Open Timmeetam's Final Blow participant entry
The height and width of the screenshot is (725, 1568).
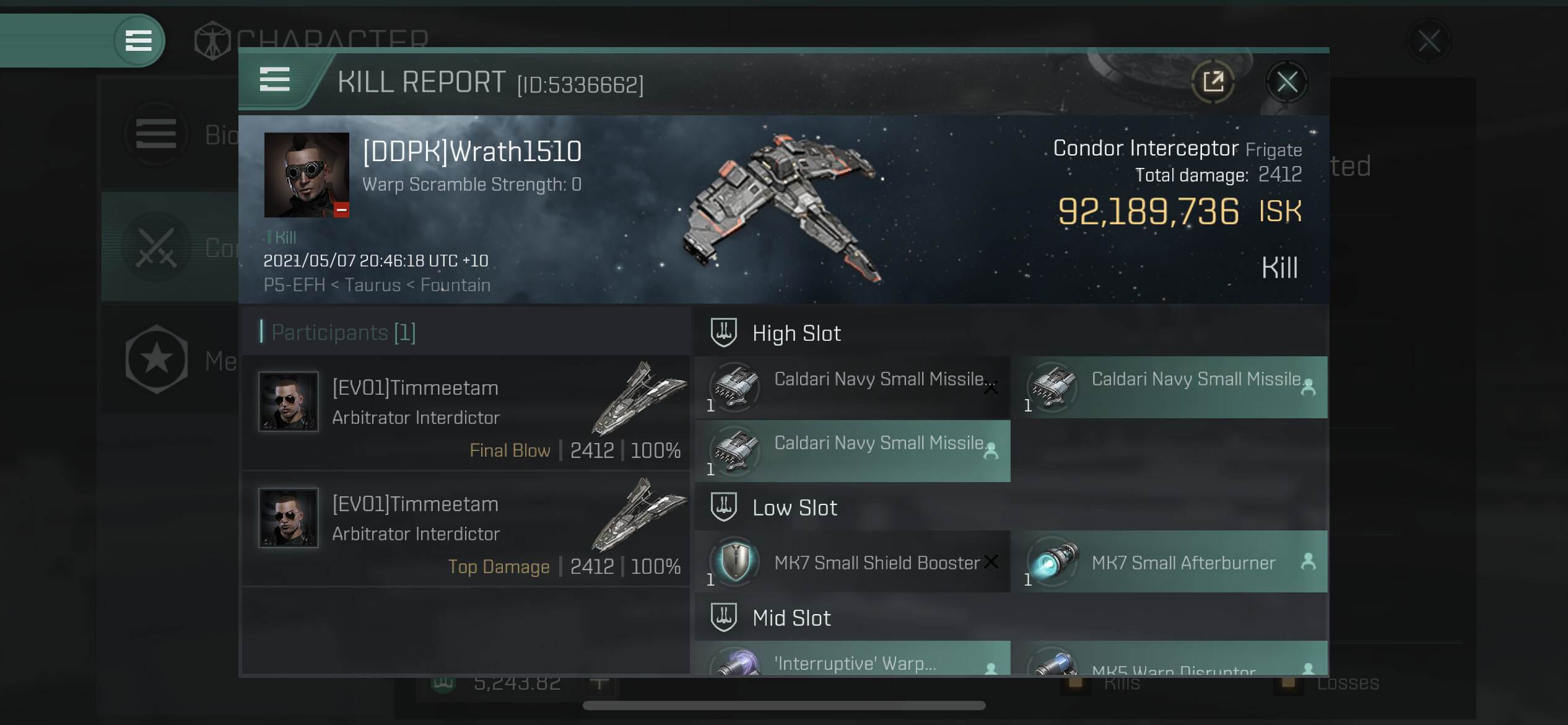point(466,413)
